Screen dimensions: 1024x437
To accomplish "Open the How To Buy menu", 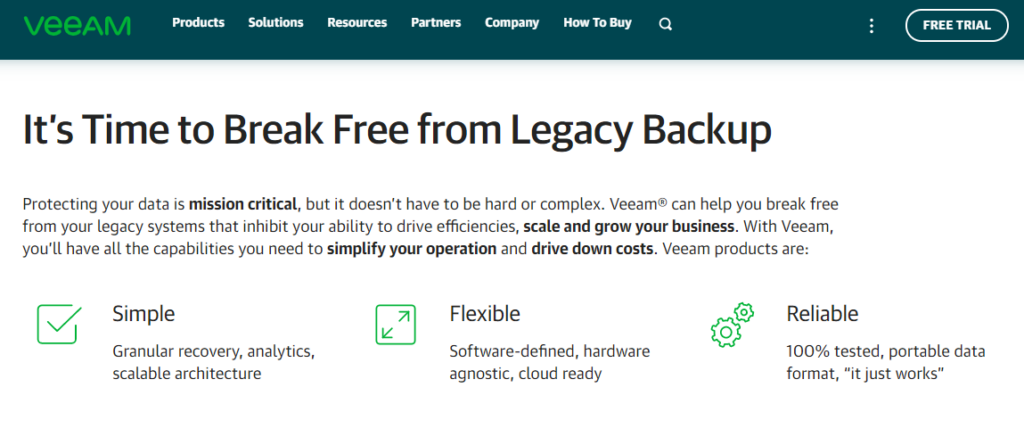I will point(598,23).
